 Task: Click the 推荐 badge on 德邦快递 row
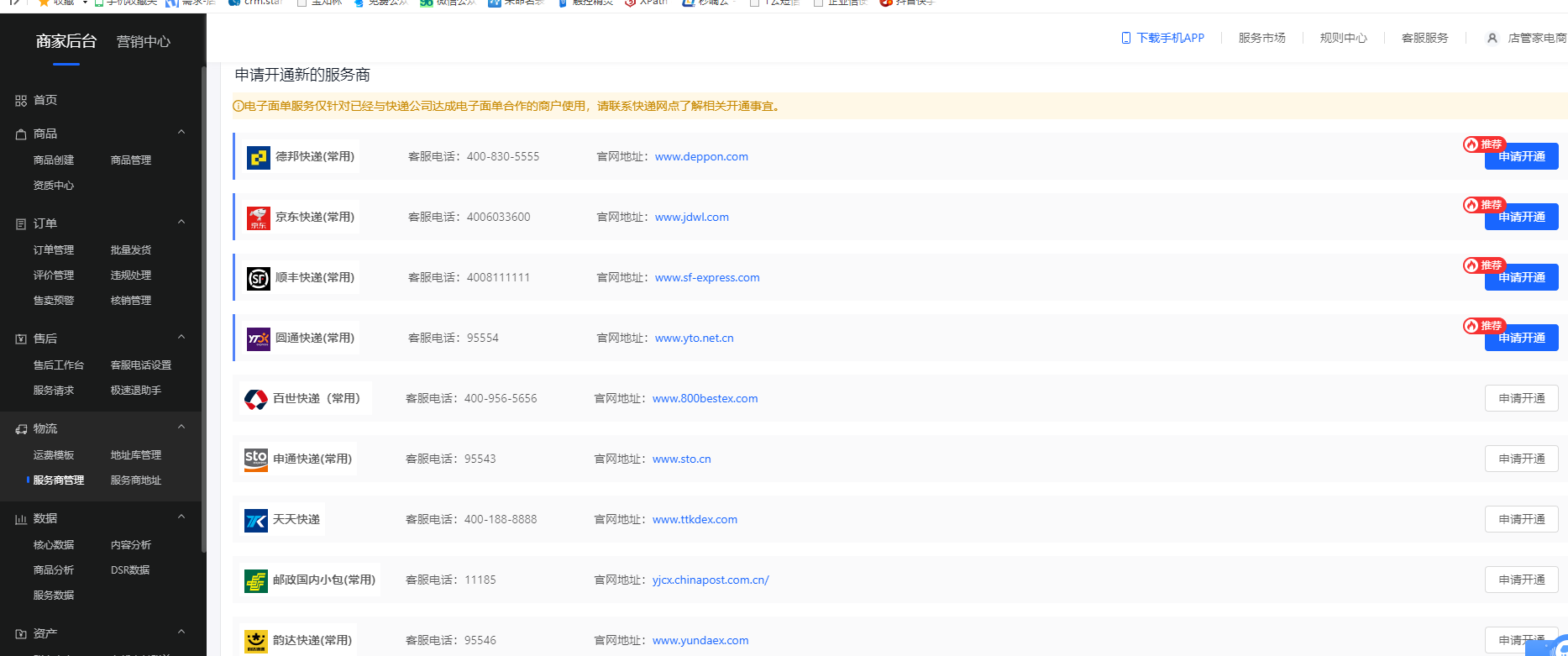click(1484, 144)
